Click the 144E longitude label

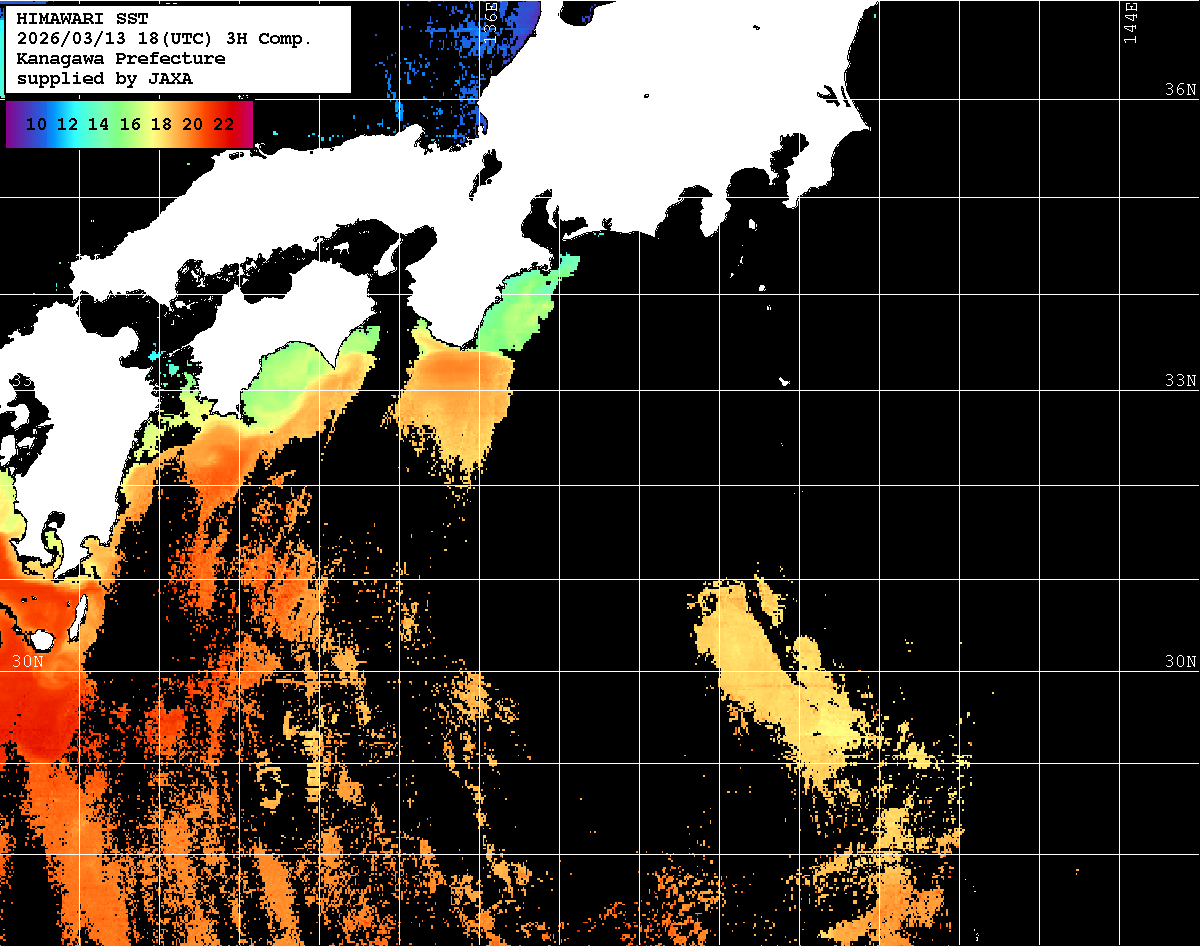click(x=1131, y=22)
